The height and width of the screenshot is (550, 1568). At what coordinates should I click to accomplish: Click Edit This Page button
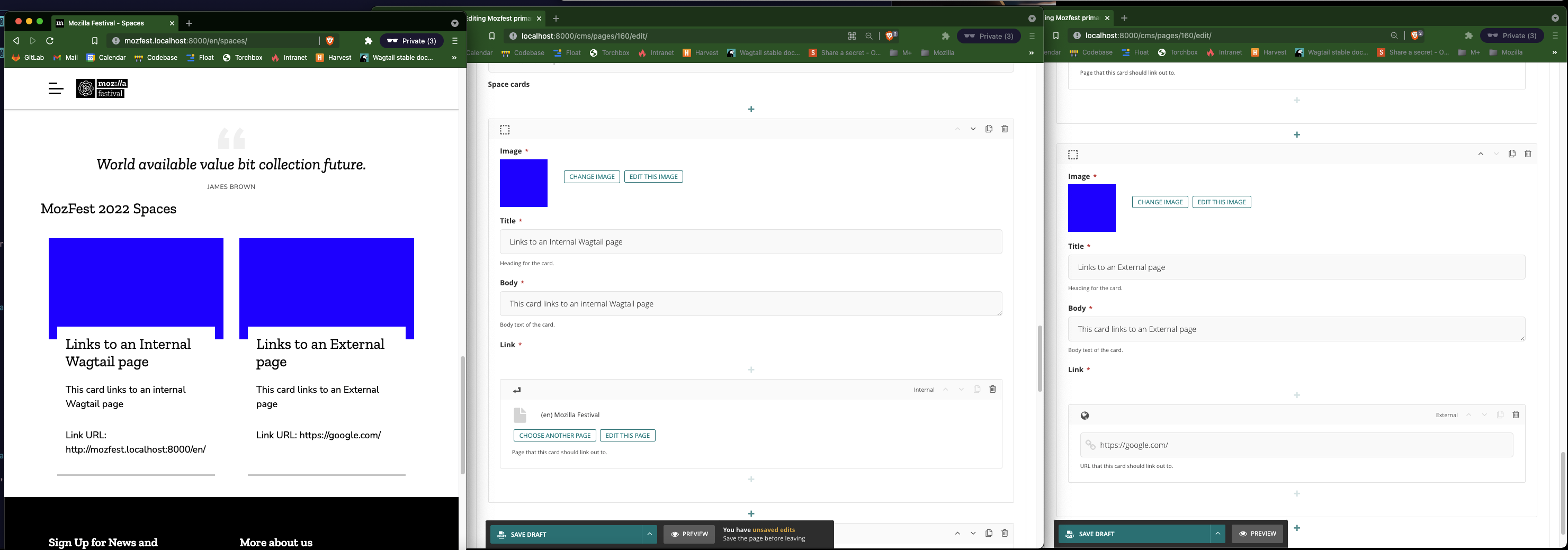pos(628,436)
